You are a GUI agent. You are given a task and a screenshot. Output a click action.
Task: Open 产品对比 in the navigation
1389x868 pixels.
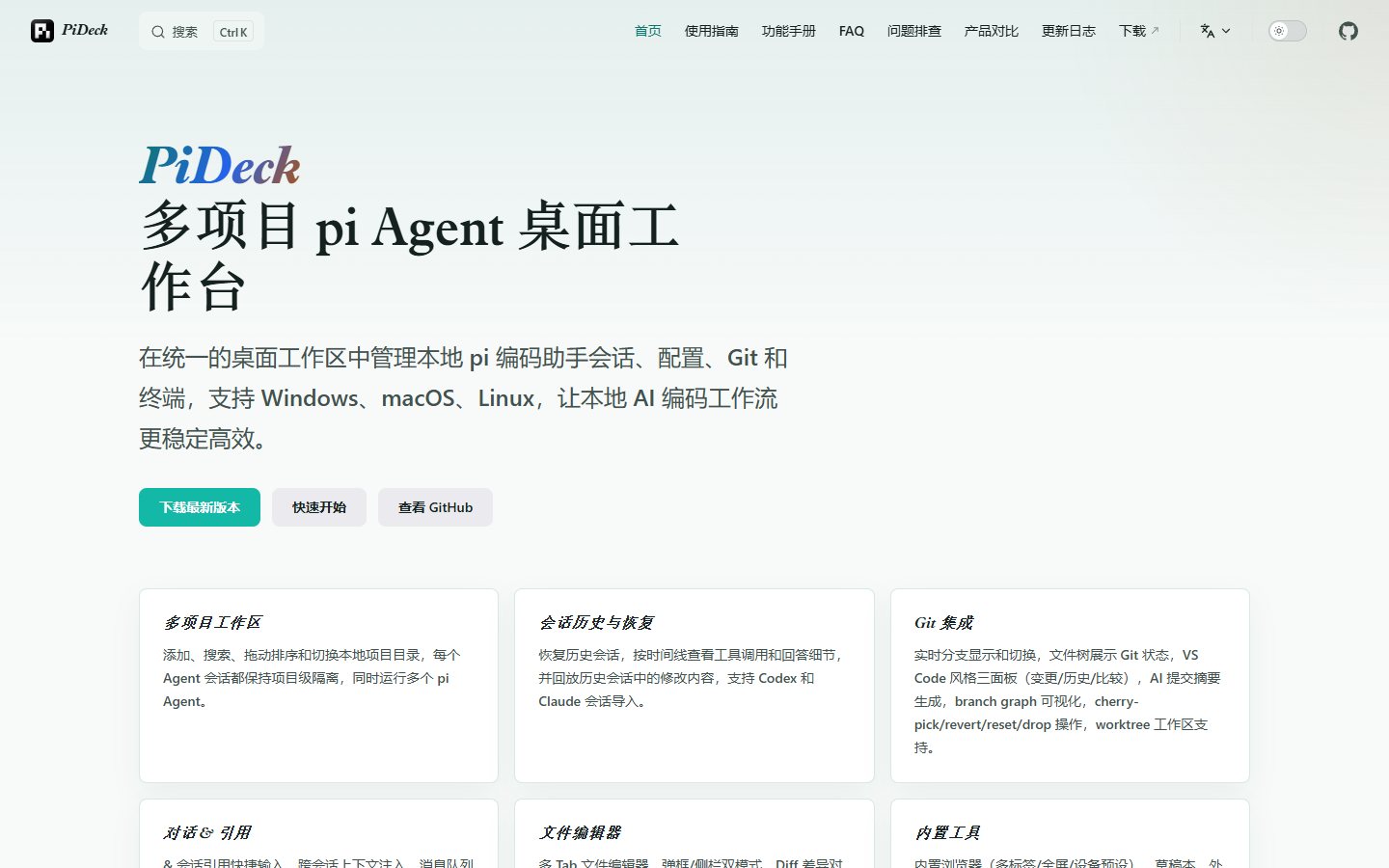(992, 31)
